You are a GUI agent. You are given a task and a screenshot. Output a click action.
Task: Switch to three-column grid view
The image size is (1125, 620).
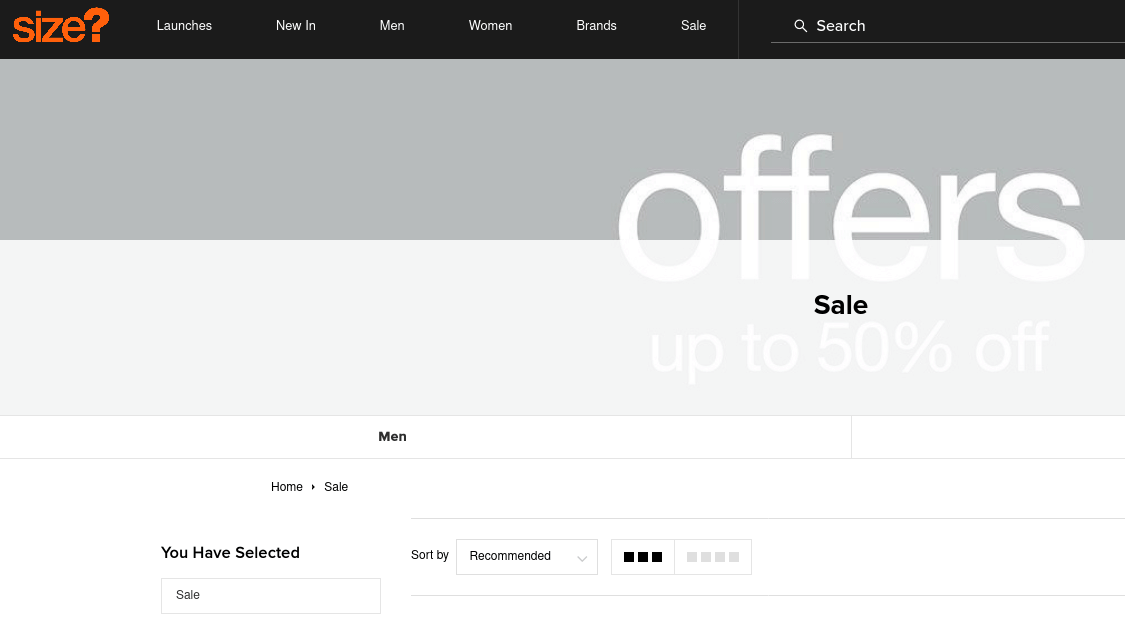coord(643,557)
